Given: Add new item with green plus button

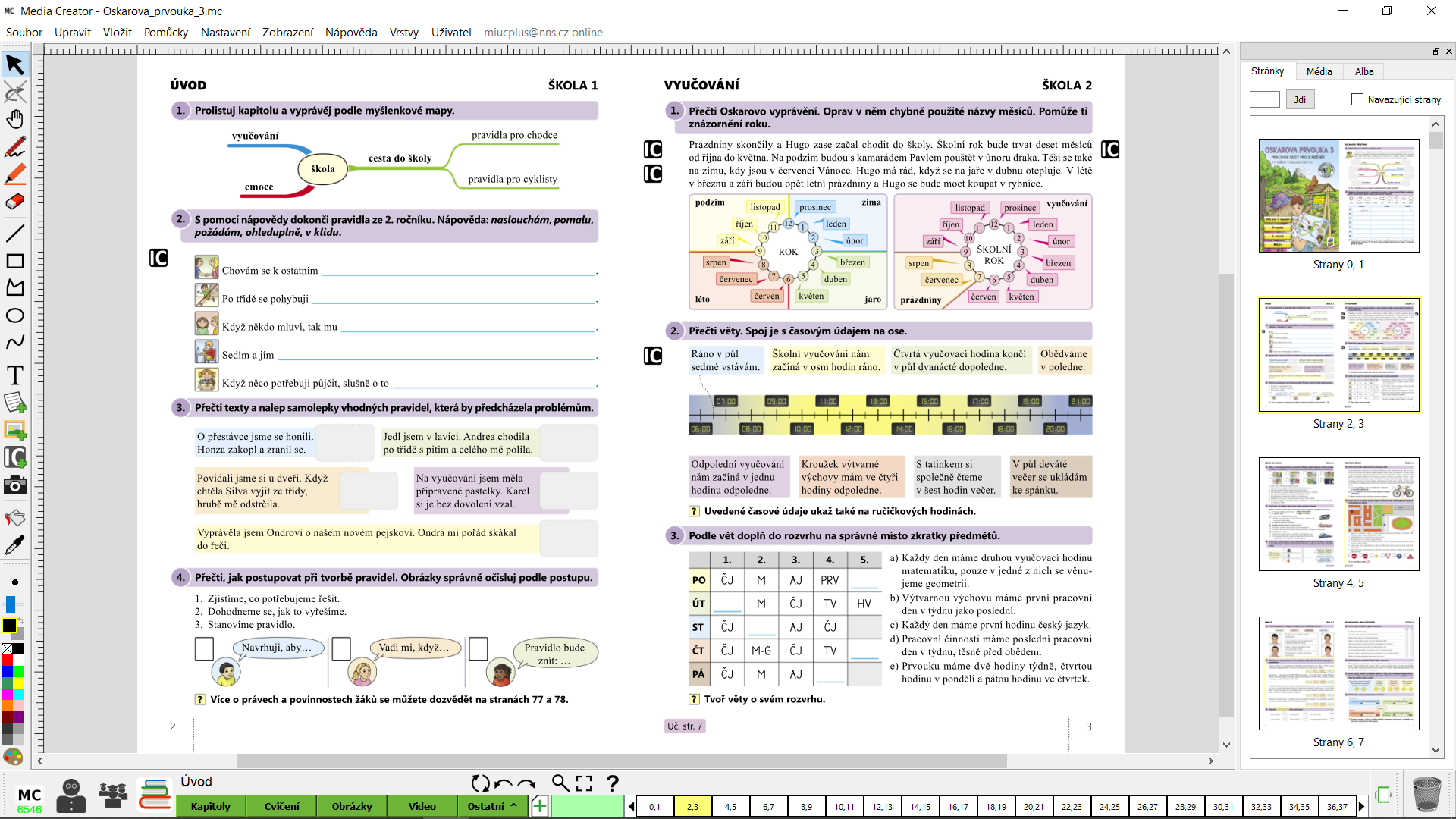Looking at the screenshot, I should click(540, 806).
